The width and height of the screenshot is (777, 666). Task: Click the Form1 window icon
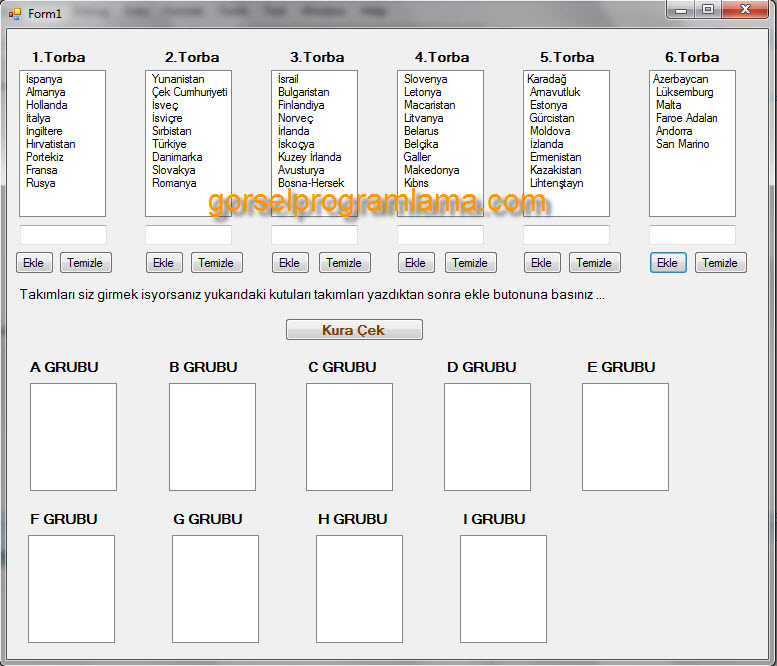(14, 13)
